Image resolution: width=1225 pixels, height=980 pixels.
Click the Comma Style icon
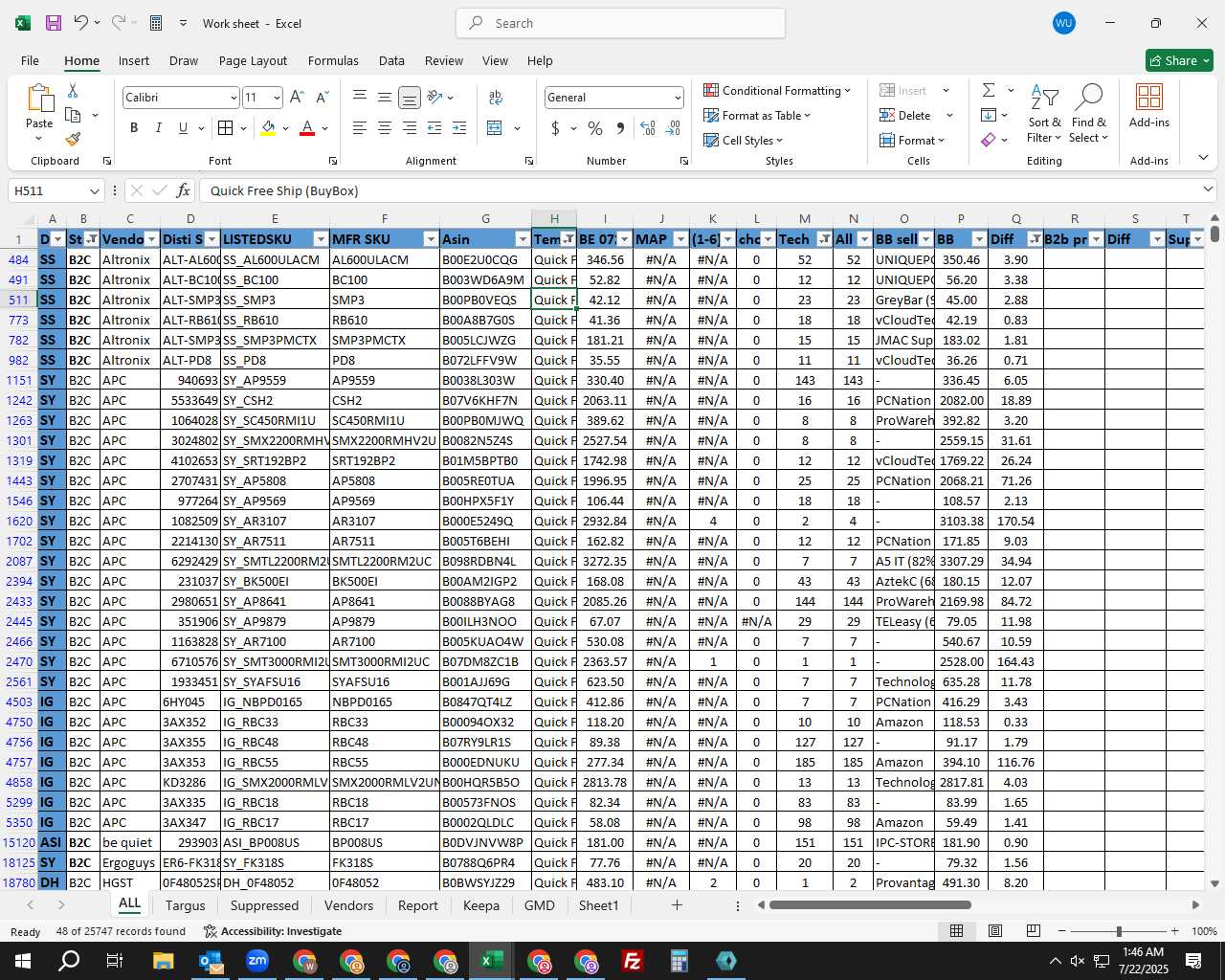[620, 127]
